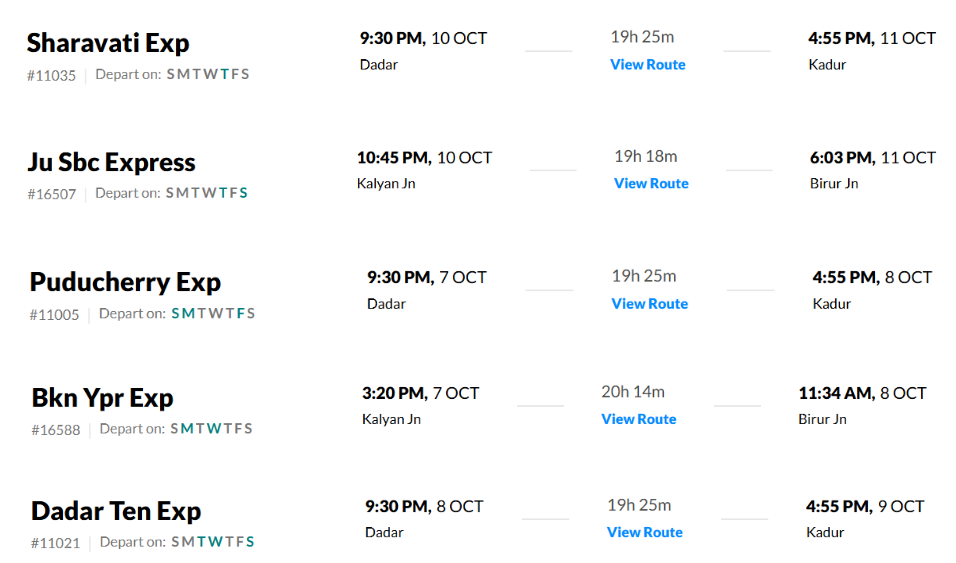The height and width of the screenshot is (563, 956).
Task: Open View Route for Bkn Ypr Exp
Action: 638,419
